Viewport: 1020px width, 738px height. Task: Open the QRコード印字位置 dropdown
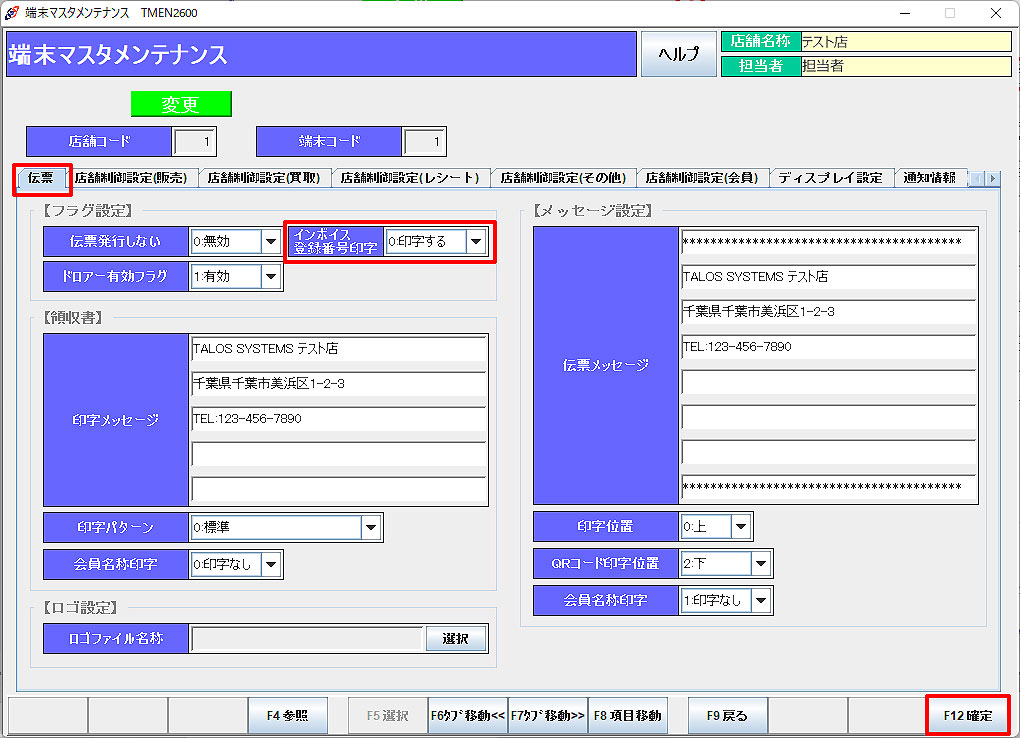click(x=760, y=563)
